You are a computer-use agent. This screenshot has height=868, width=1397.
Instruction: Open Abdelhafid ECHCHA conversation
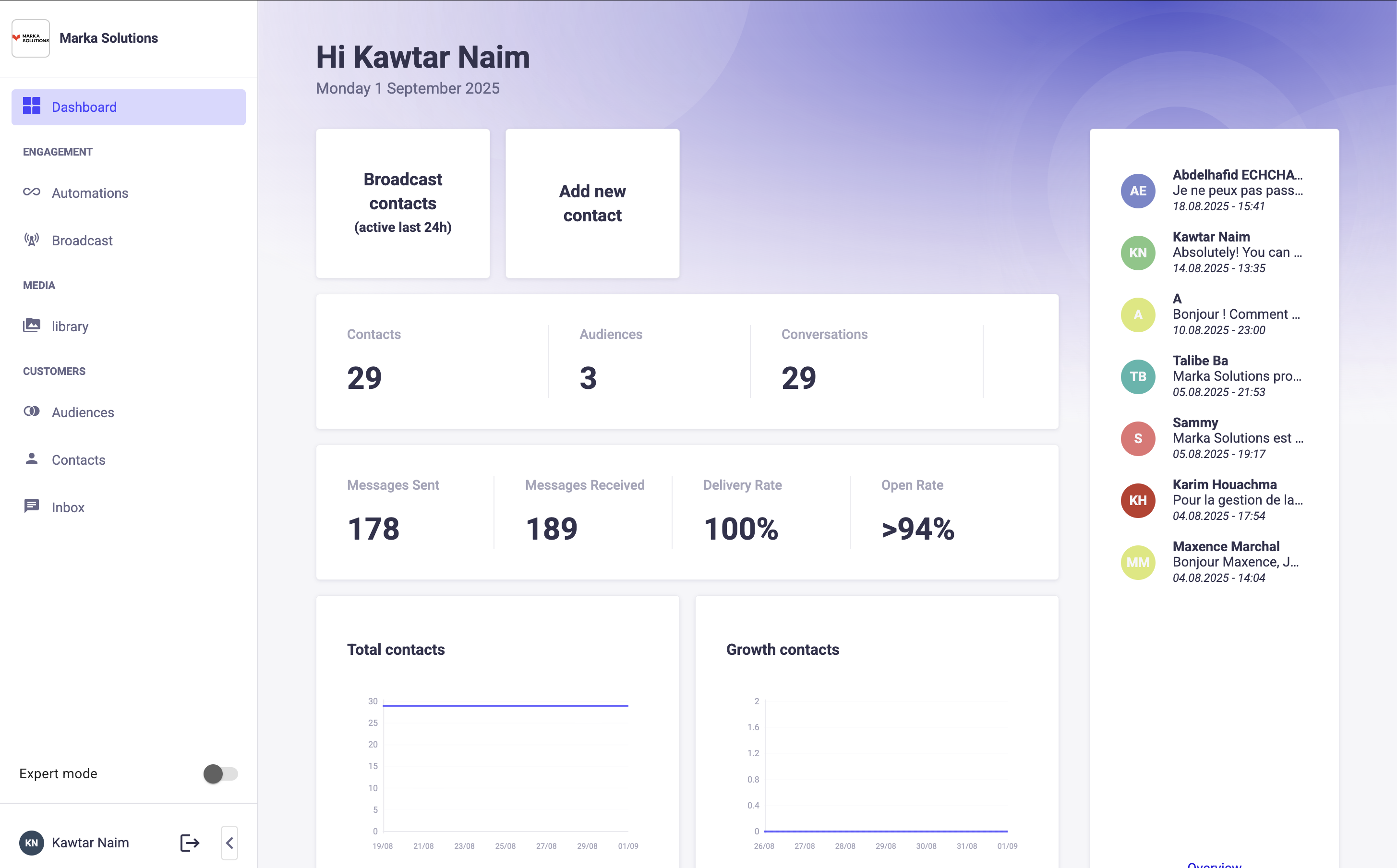[x=1213, y=191]
